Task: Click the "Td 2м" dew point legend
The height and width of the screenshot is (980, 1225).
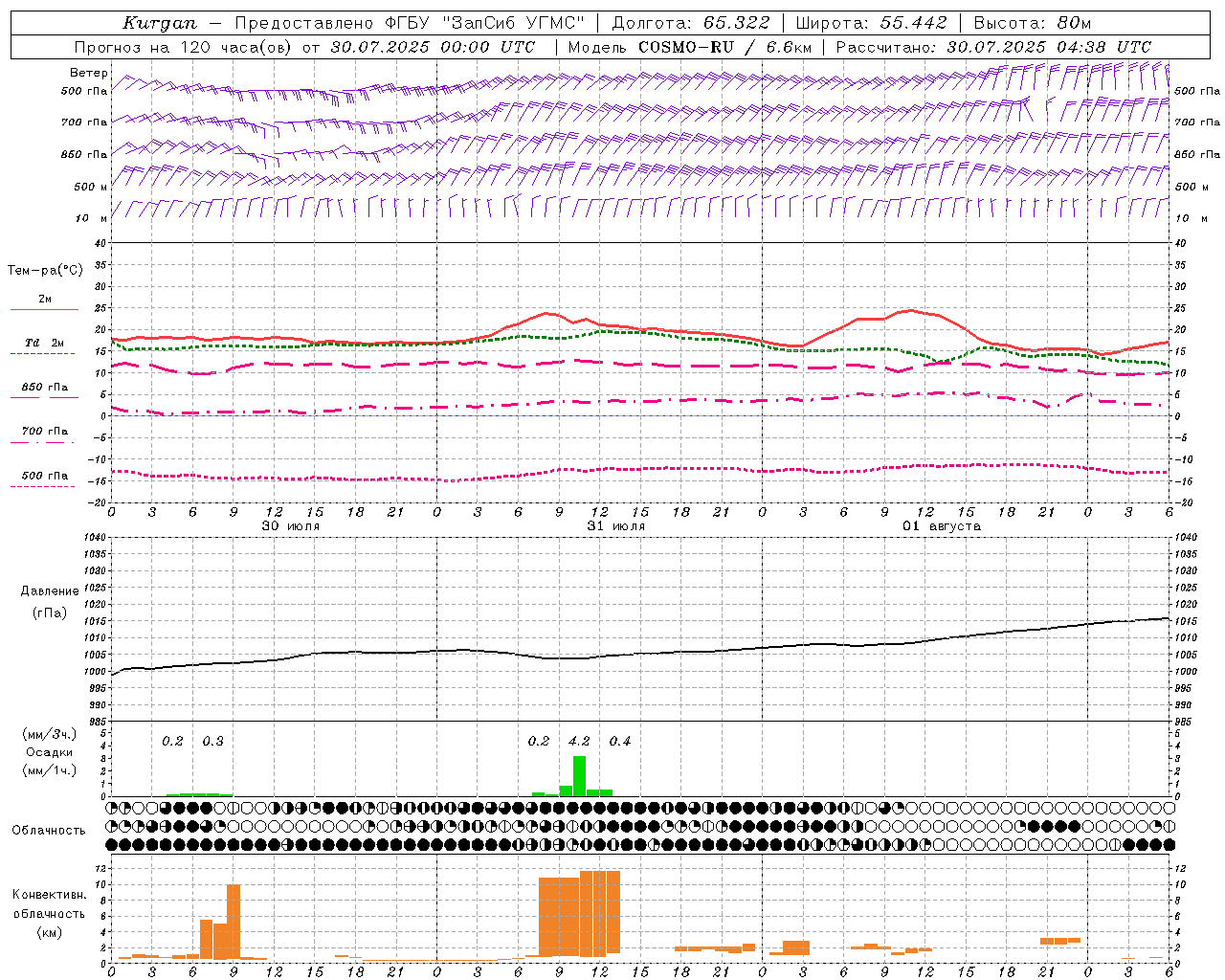Action: point(44,343)
